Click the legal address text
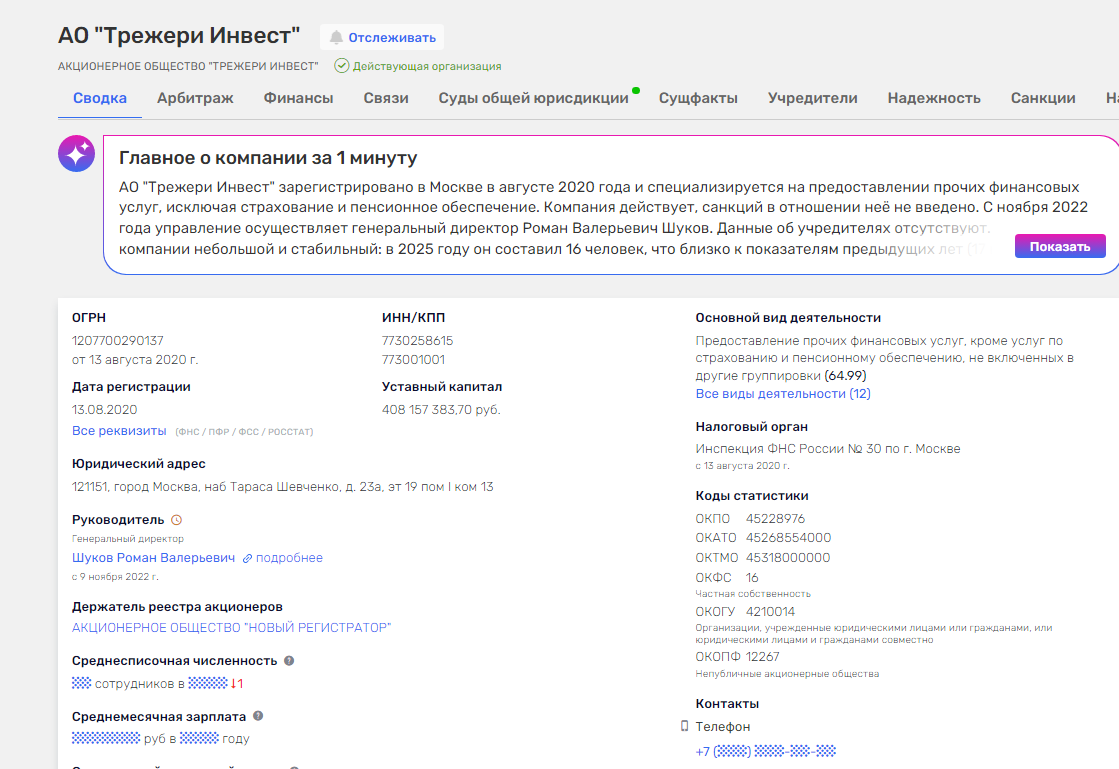 [283, 487]
